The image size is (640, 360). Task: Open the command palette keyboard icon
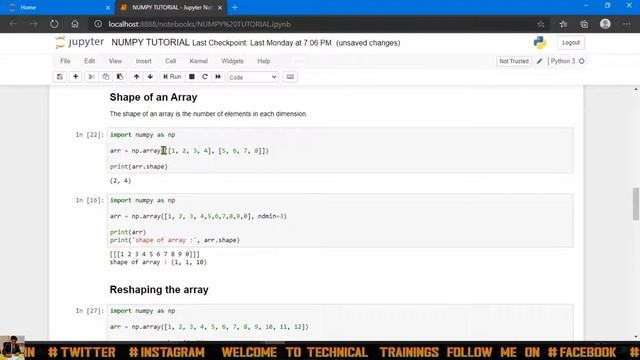(290, 77)
